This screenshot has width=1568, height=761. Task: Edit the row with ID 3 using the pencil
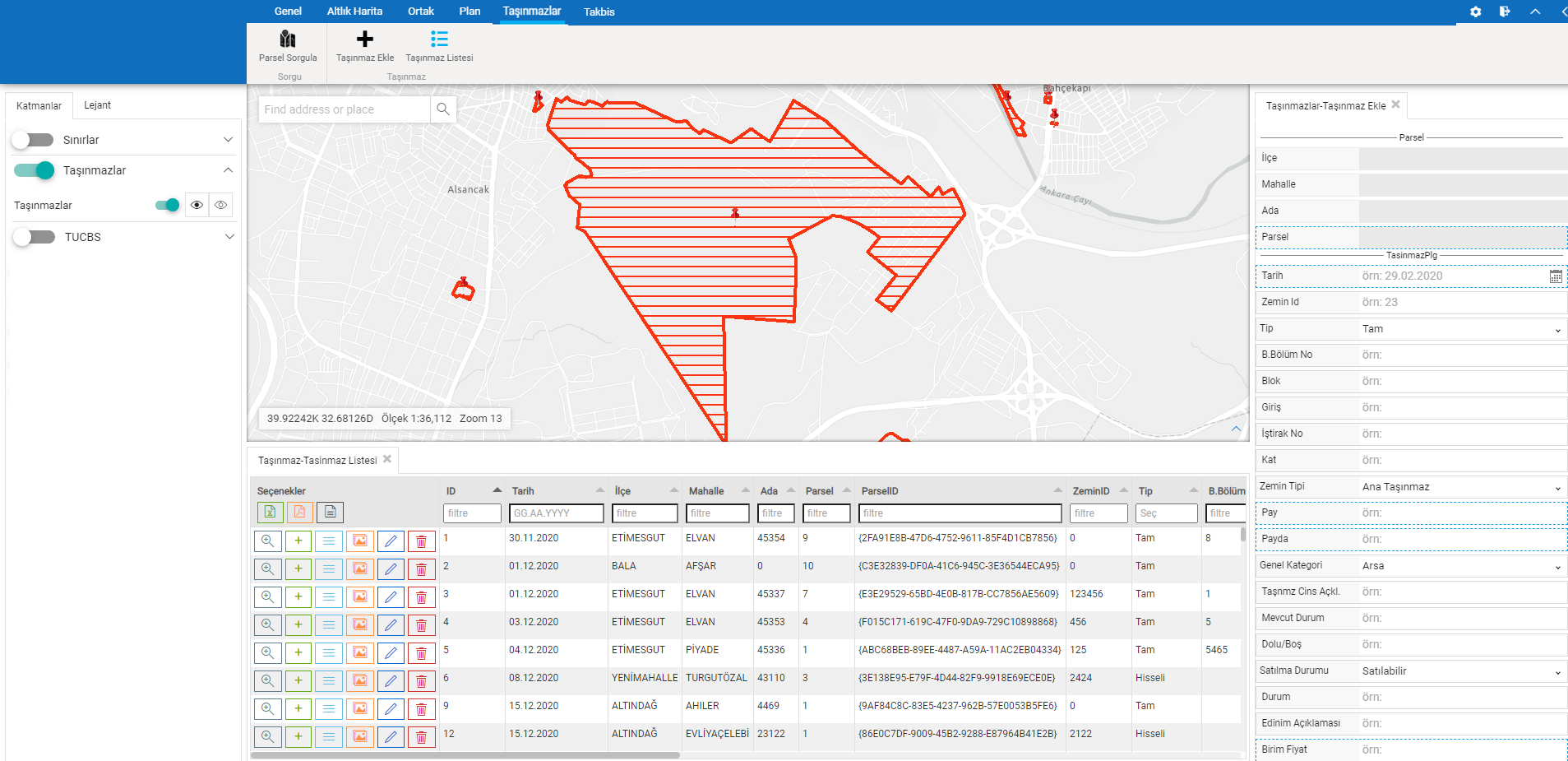pos(391,597)
